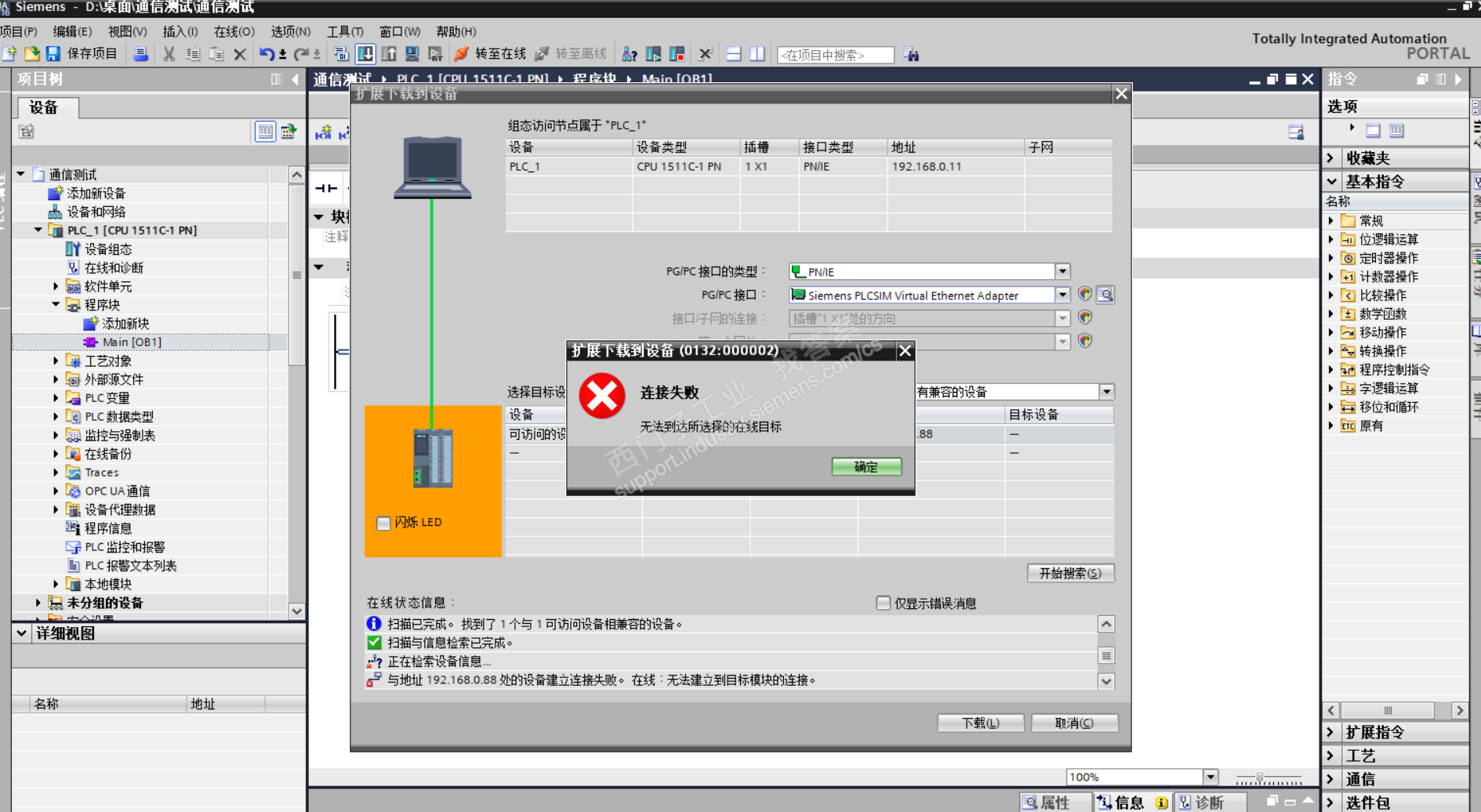The width and height of the screenshot is (1481, 812).
Task: Expand the 软件单元 tree node
Action: click(x=56, y=286)
